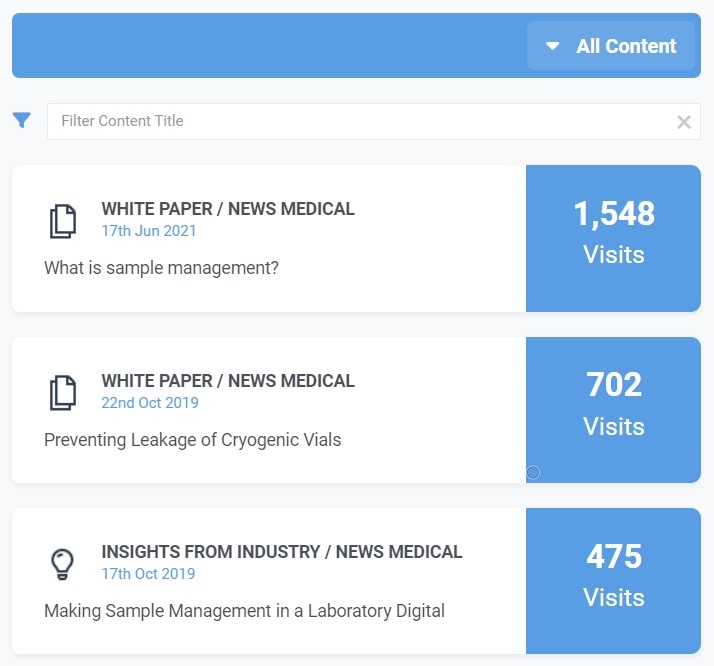This screenshot has height=666, width=714.
Task: Click the blue funnel filter icon
Action: click(22, 120)
